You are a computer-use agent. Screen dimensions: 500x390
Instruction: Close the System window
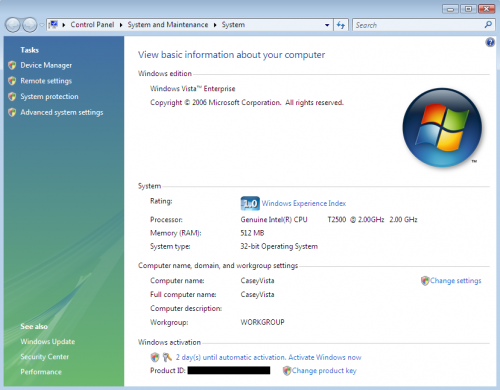pos(486,9)
